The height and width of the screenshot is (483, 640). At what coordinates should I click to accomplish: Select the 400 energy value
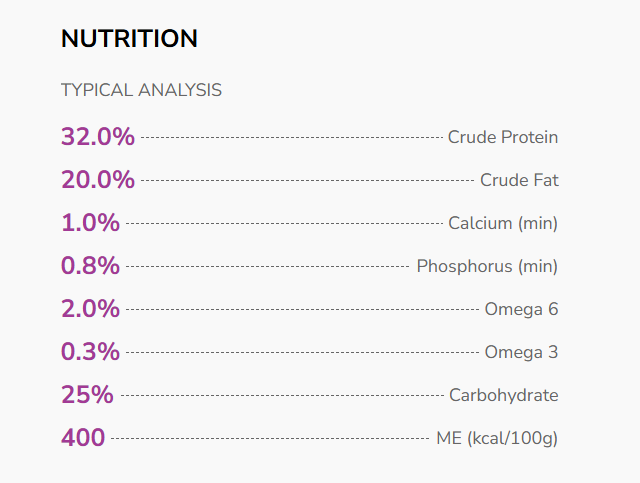click(83, 438)
